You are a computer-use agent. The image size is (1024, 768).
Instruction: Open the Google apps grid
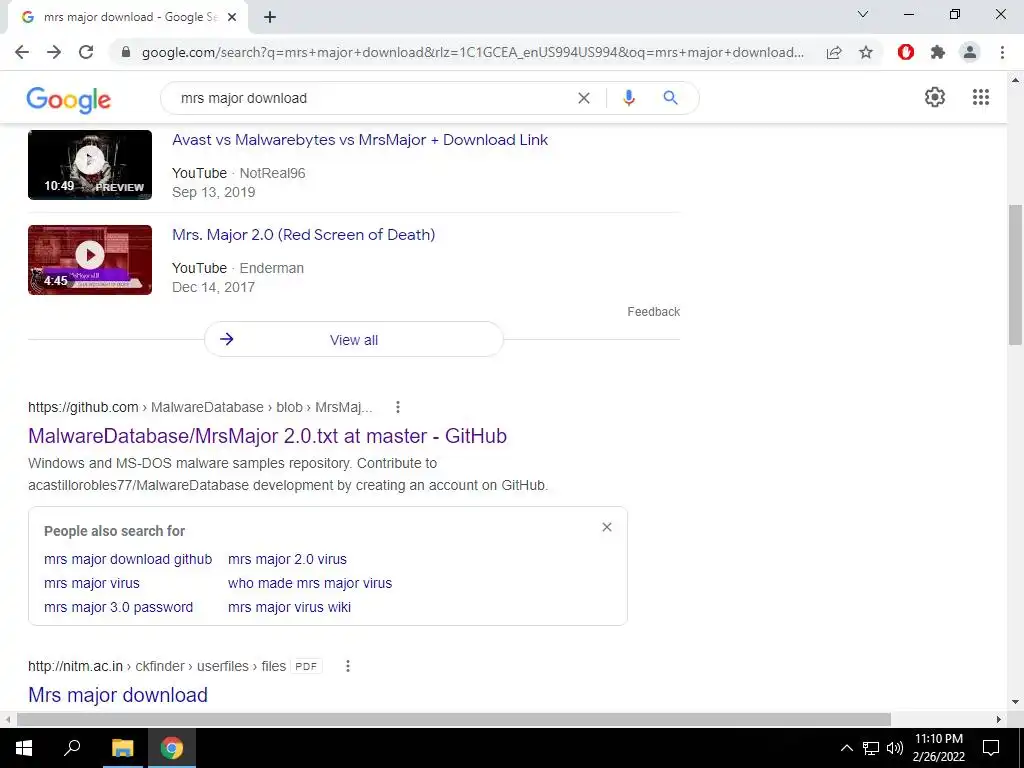pos(981,97)
